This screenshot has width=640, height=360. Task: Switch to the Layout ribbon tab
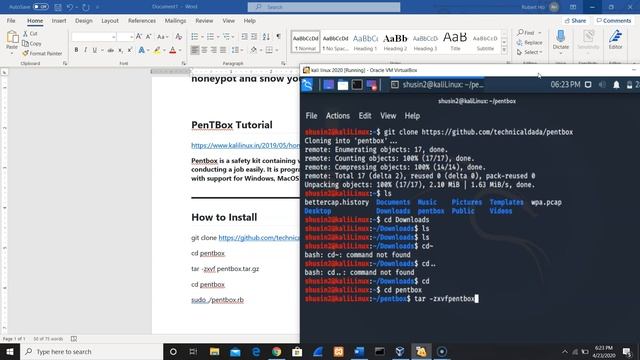point(110,20)
